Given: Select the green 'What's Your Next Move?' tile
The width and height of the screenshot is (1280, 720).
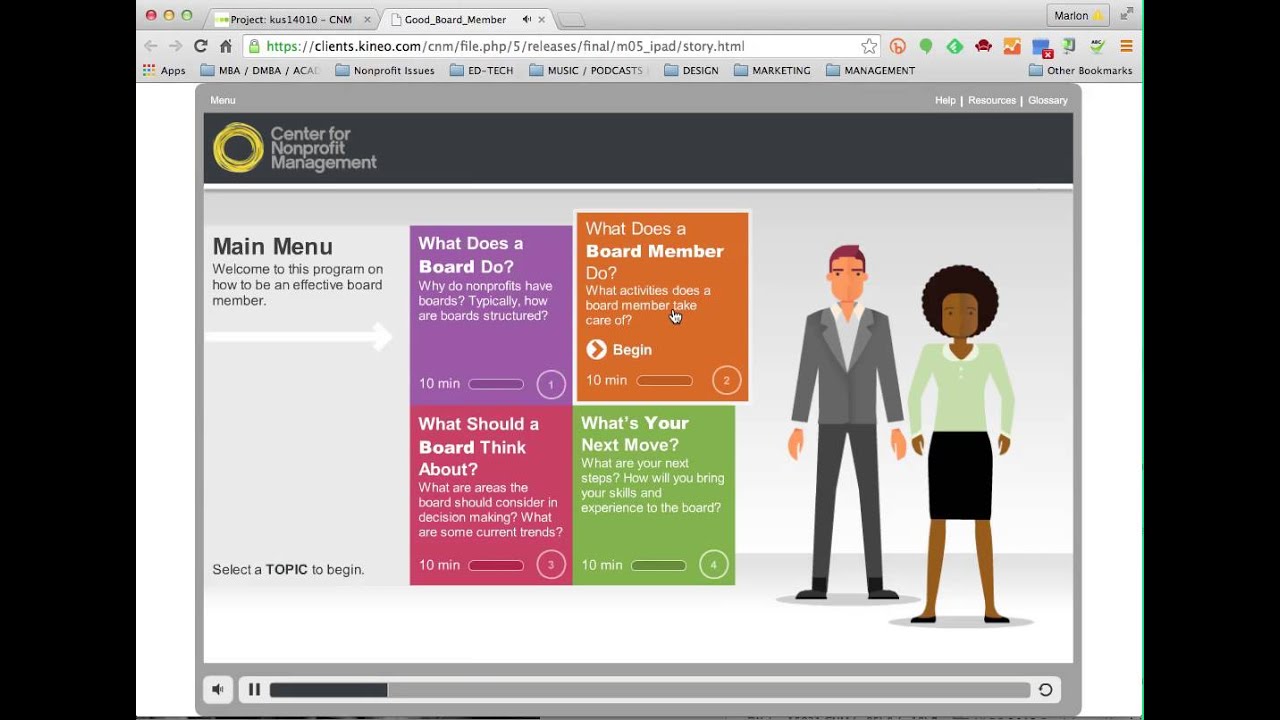Looking at the screenshot, I should click(x=654, y=495).
